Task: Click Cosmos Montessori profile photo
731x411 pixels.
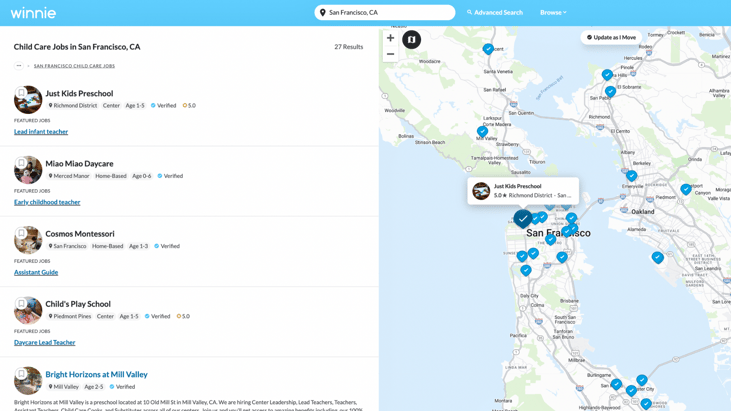Action: click(x=28, y=240)
